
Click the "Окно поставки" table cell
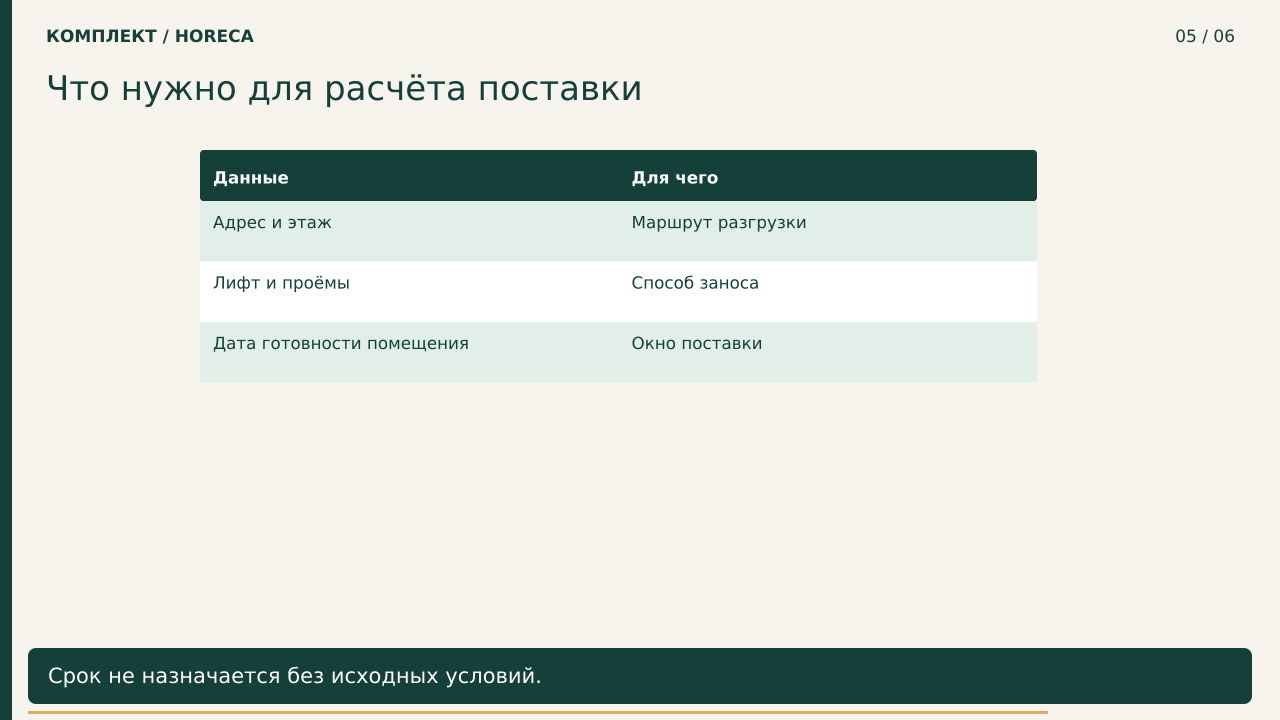(x=828, y=352)
